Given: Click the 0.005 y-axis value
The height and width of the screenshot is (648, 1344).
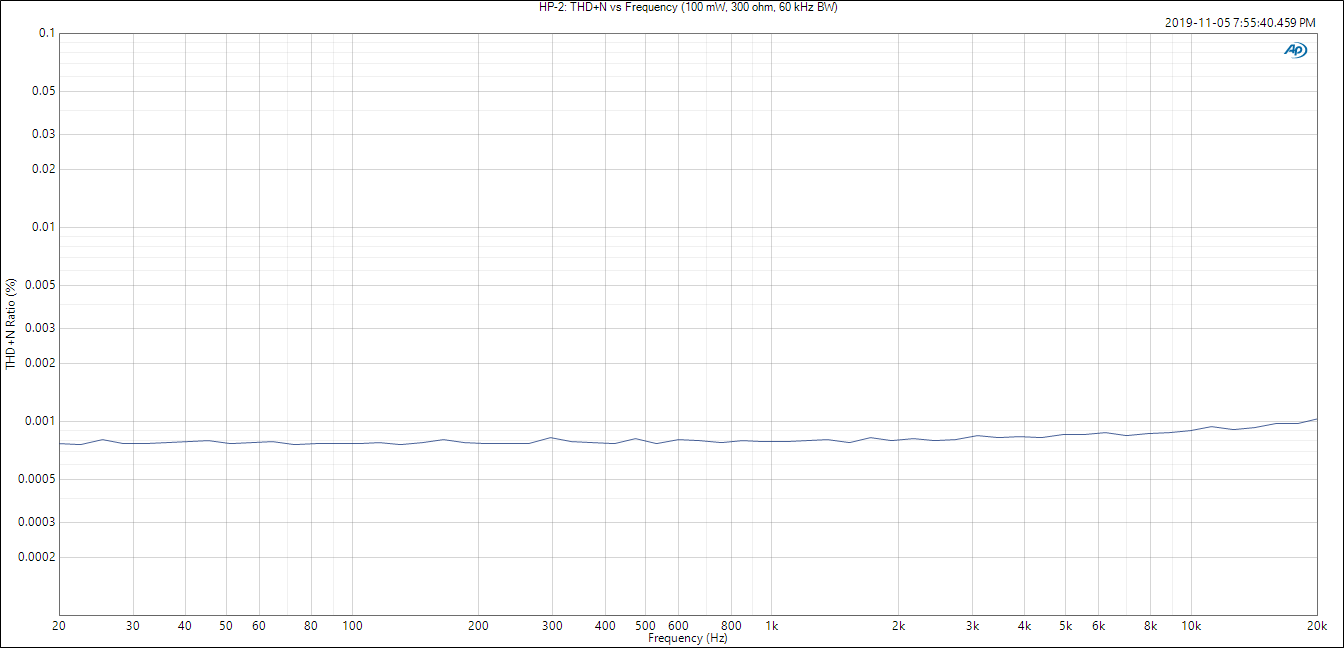Looking at the screenshot, I should [40, 285].
